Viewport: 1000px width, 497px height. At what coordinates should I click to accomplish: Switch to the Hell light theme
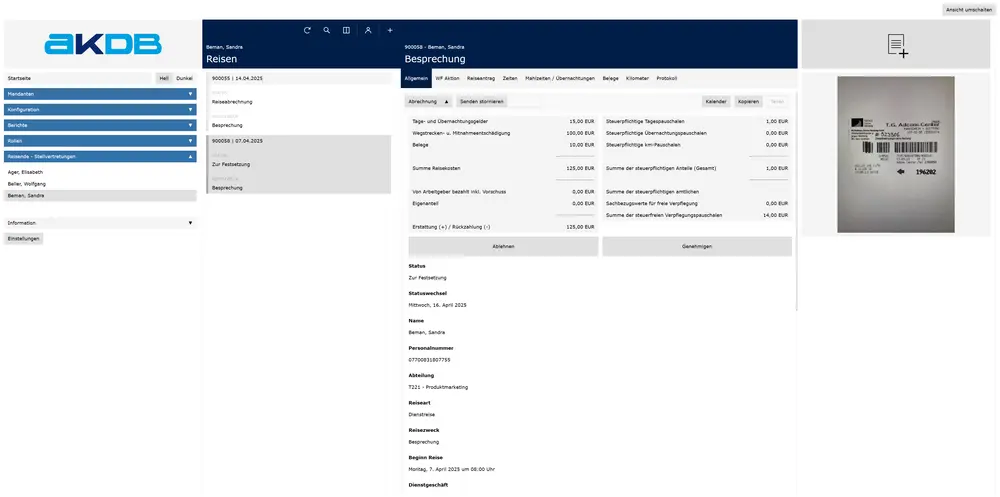coord(164,78)
